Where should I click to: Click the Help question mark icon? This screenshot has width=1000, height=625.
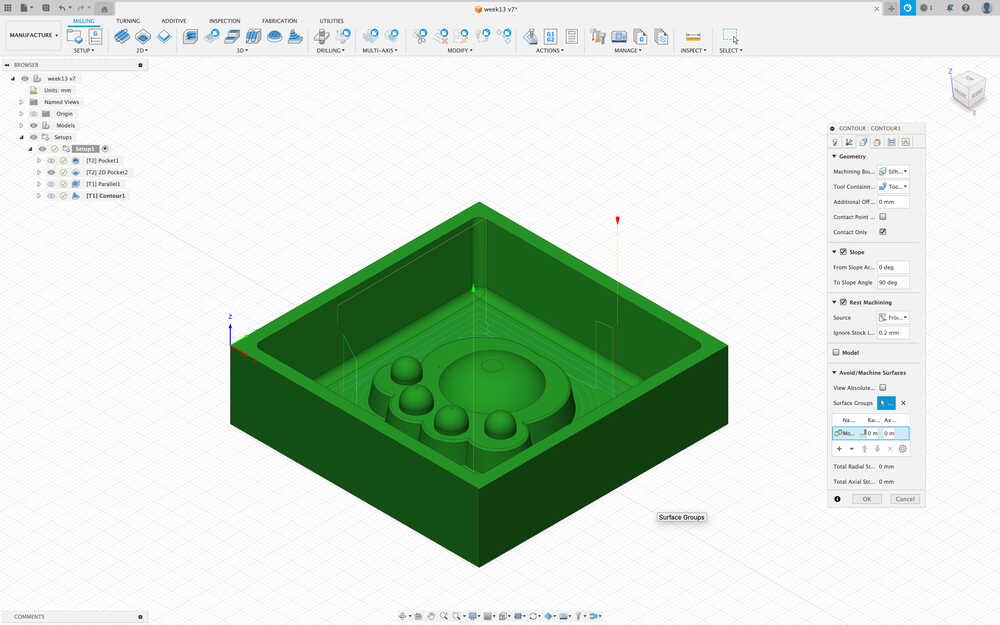[966, 8]
